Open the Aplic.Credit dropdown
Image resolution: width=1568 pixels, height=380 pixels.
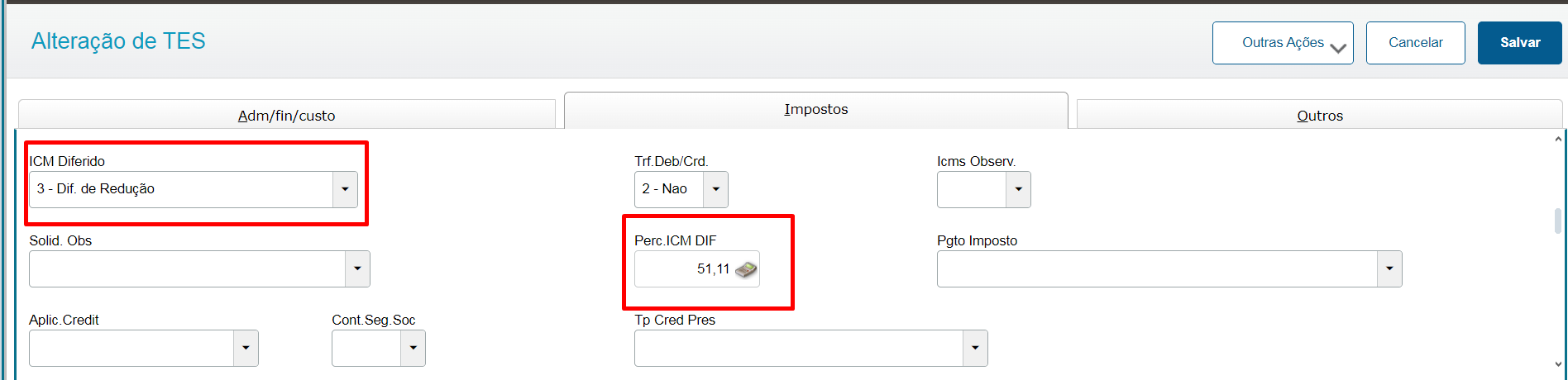(246, 348)
